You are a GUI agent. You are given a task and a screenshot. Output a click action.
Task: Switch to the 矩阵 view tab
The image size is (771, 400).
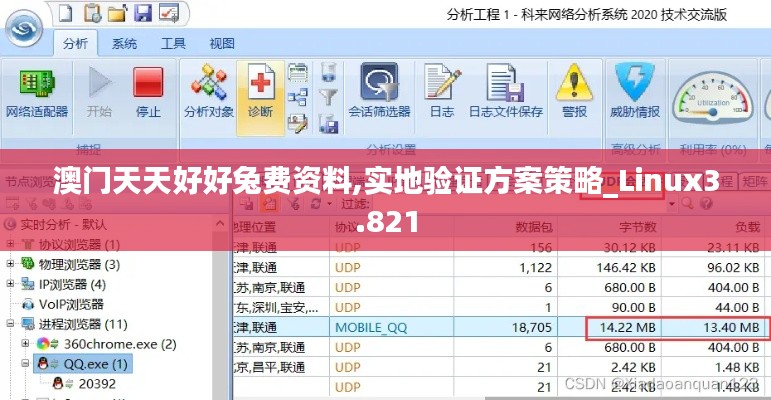pos(755,182)
